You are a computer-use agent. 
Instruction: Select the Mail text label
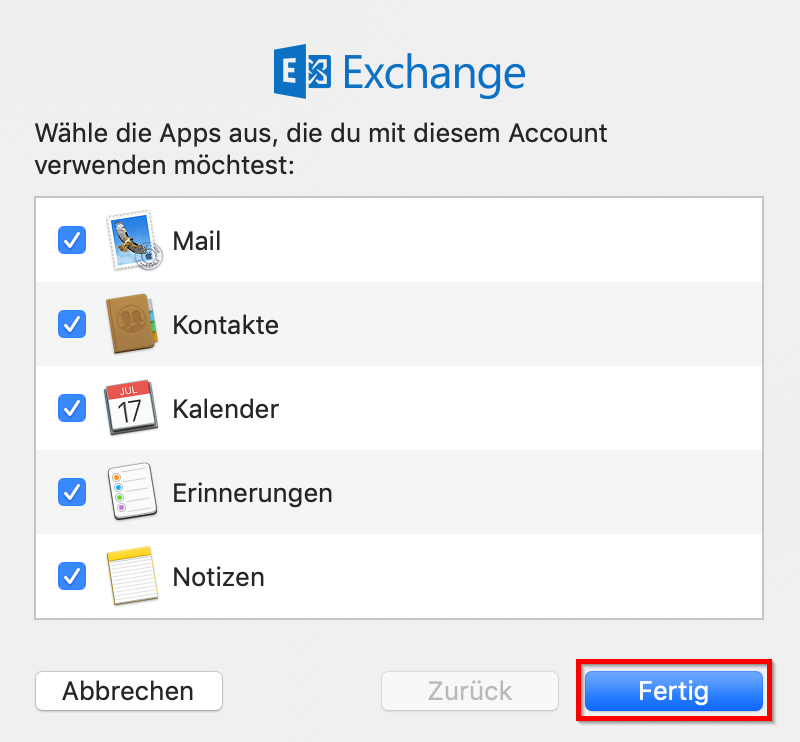point(197,241)
